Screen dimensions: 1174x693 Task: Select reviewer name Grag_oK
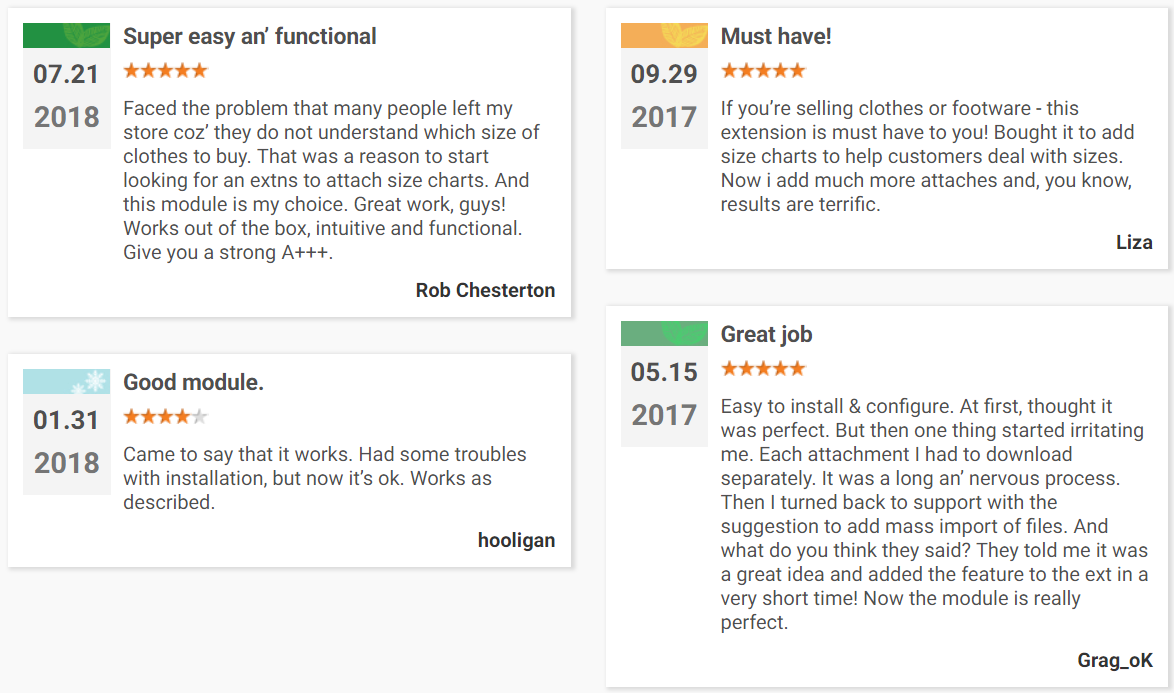tap(1115, 660)
